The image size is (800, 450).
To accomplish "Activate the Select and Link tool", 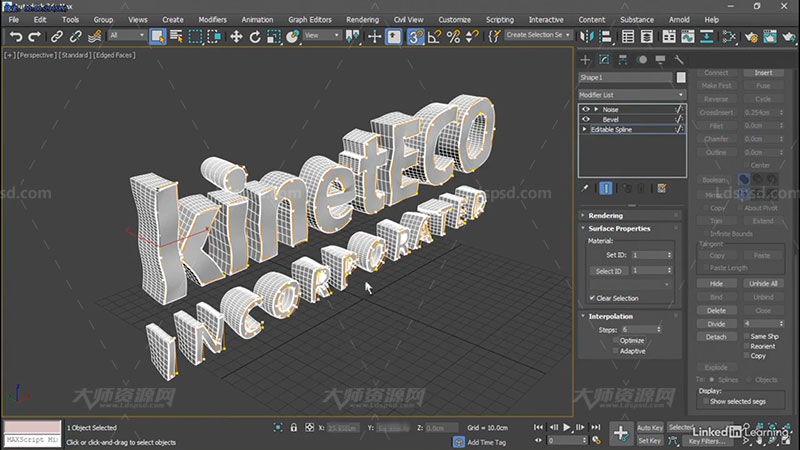I will pos(57,36).
